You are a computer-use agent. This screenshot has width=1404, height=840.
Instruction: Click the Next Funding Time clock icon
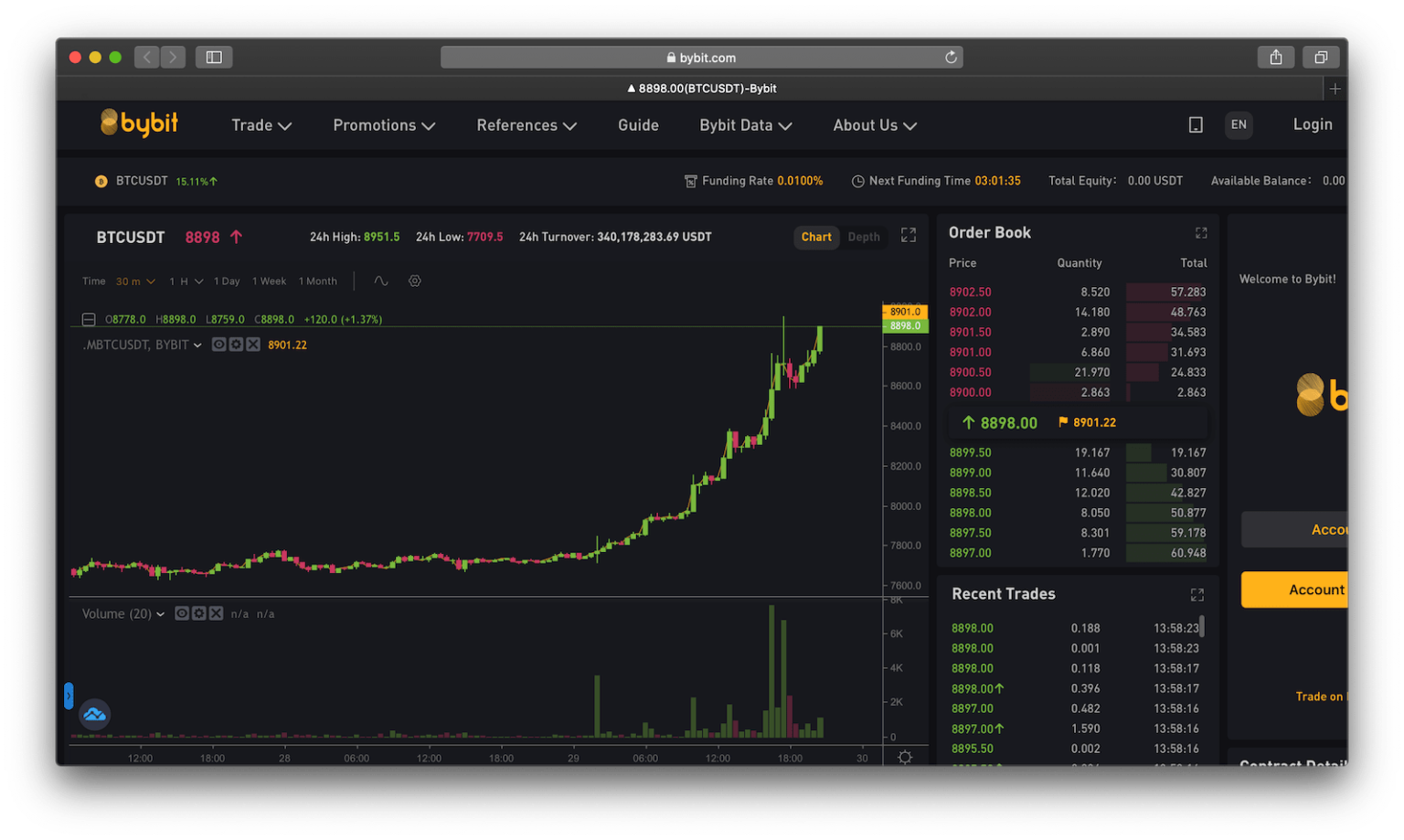857,181
